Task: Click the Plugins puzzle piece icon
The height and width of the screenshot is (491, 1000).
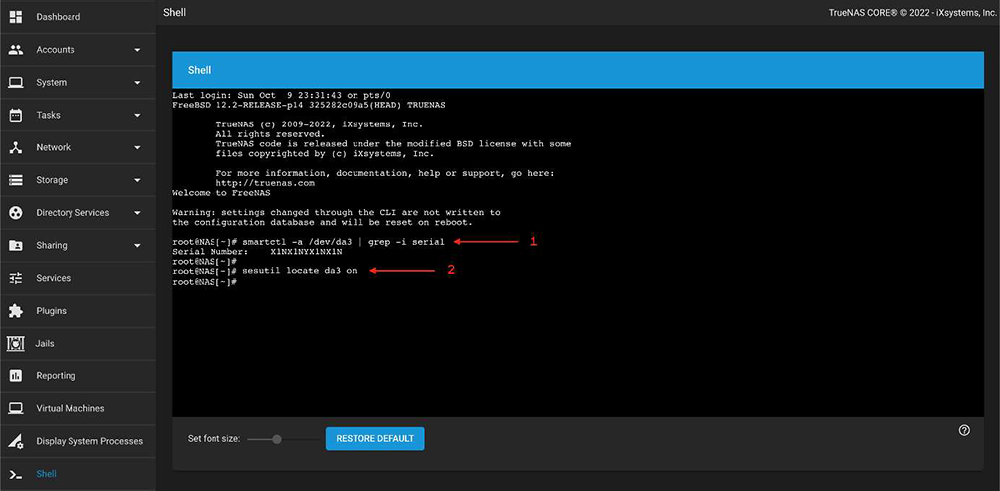Action: coord(16,311)
